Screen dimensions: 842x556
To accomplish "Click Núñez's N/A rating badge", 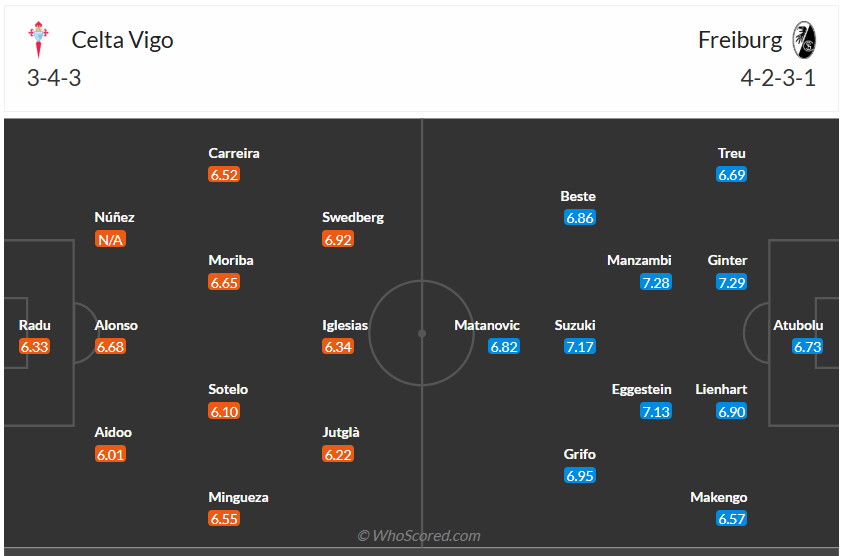I will click(x=111, y=239).
